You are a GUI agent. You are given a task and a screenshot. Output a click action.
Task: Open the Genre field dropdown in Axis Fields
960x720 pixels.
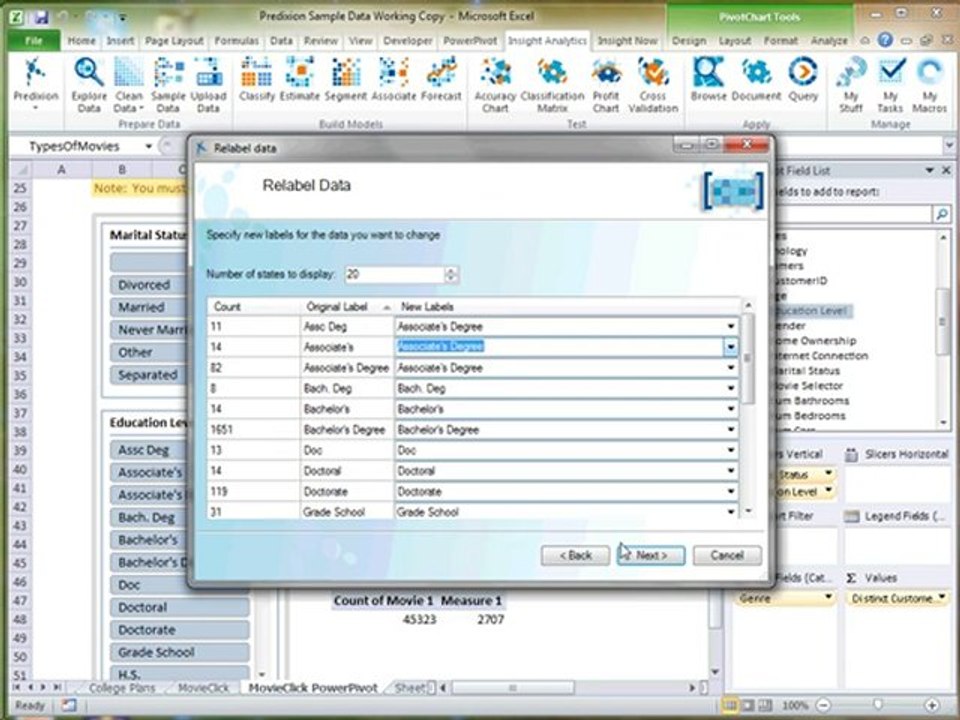tap(828, 598)
